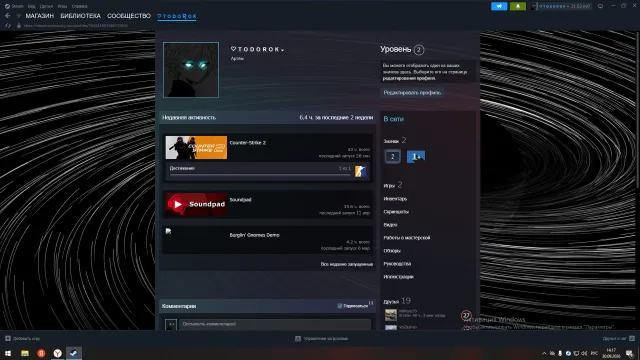Open Работы в мастерской link
Viewport: 640px width, 360px height.
[x=407, y=238]
